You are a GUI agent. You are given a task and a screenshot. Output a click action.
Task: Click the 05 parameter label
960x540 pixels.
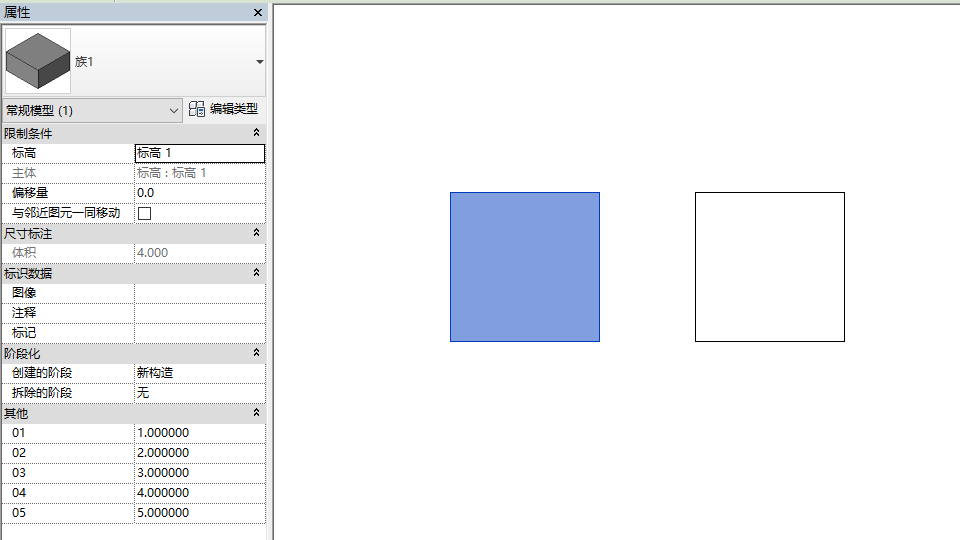pos(19,513)
